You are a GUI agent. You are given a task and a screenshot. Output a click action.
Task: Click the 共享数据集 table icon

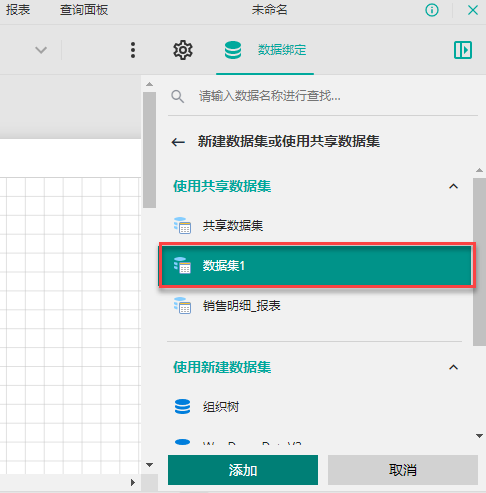point(182,226)
